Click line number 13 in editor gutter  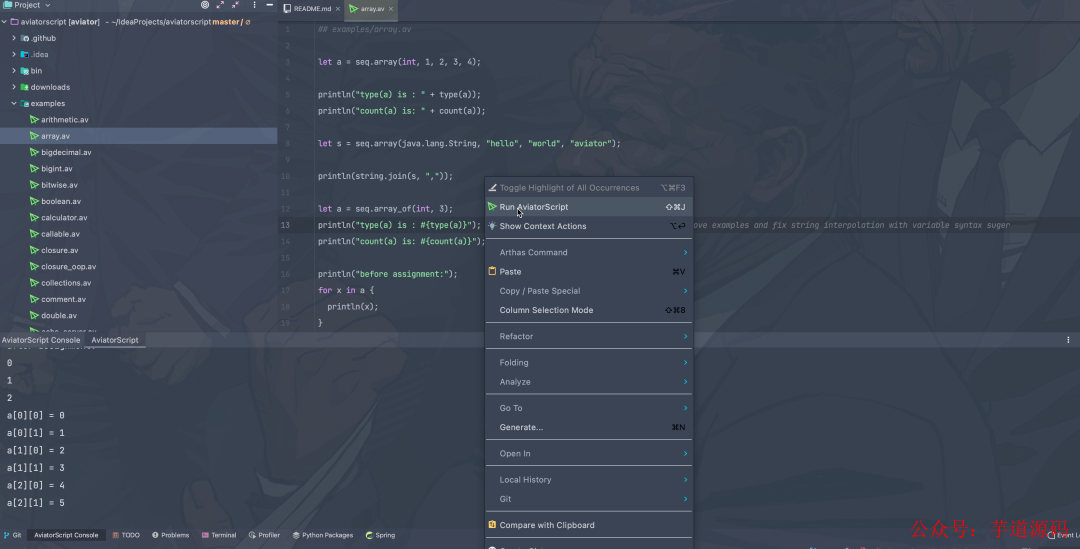click(x=285, y=225)
